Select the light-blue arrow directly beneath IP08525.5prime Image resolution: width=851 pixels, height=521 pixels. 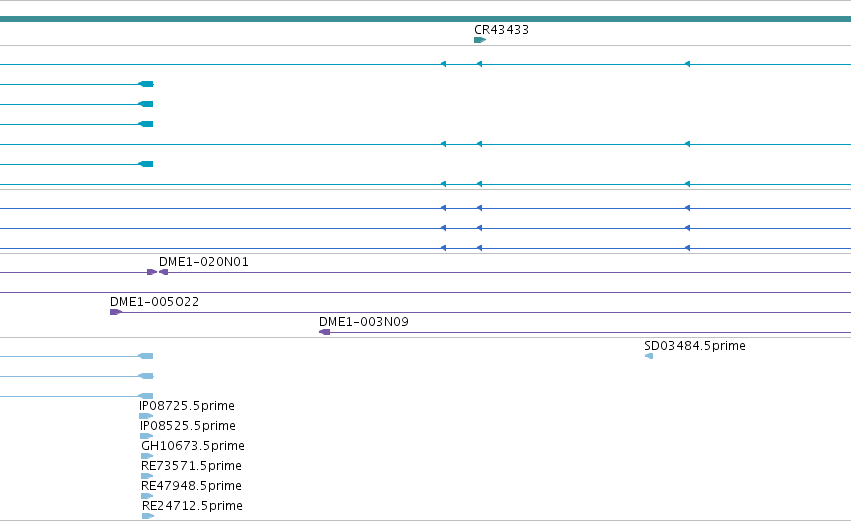(x=147, y=436)
